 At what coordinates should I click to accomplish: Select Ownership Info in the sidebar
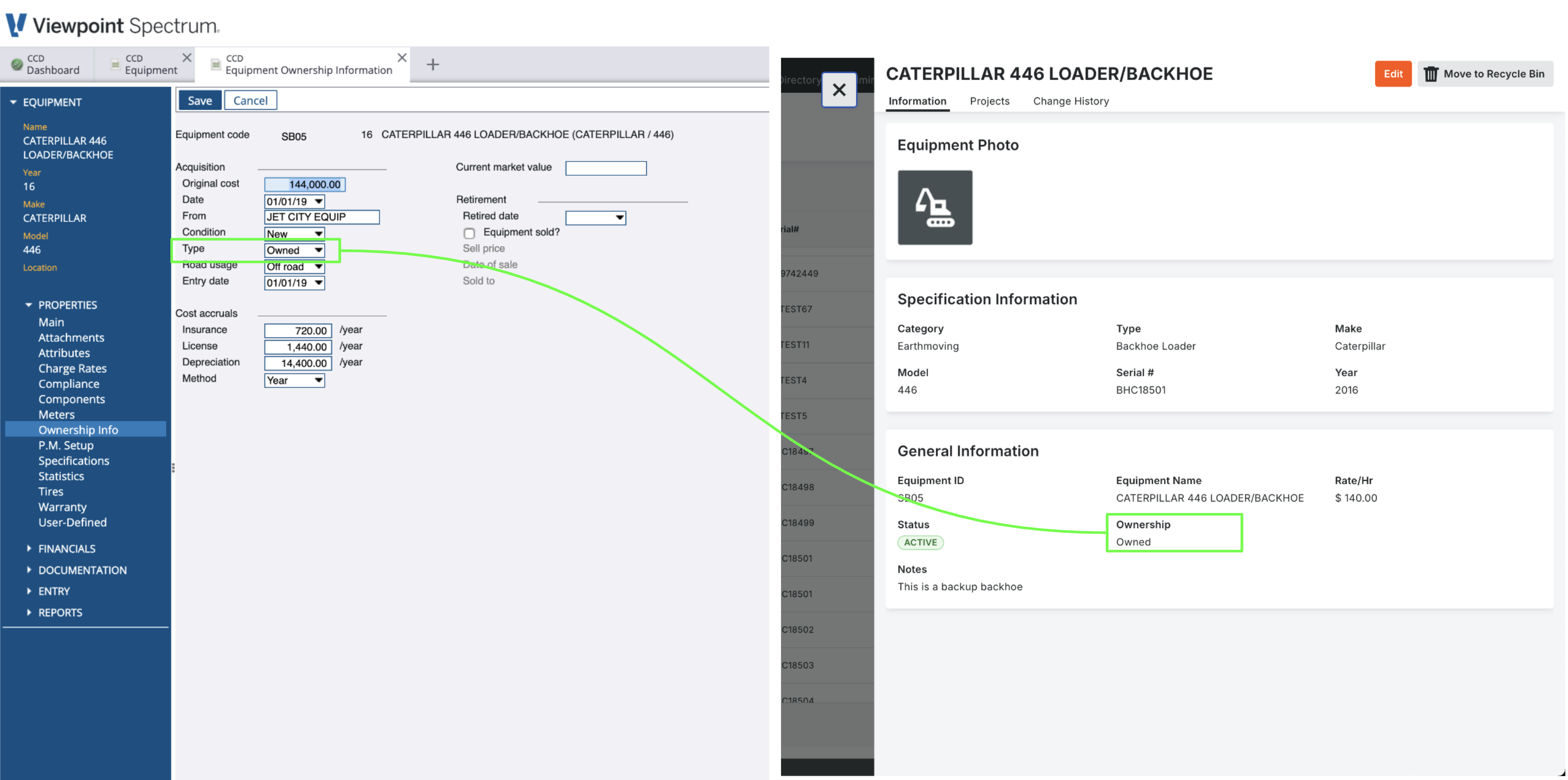(85, 430)
